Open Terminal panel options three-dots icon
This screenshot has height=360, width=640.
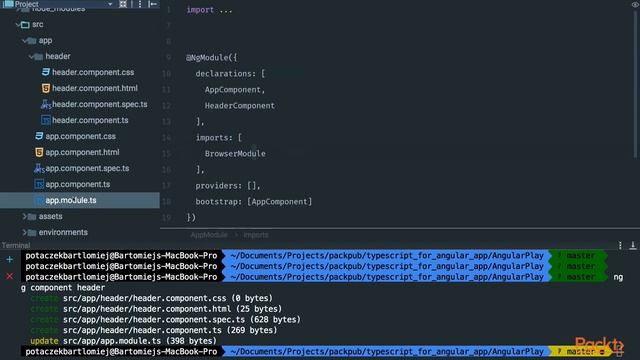point(620,245)
